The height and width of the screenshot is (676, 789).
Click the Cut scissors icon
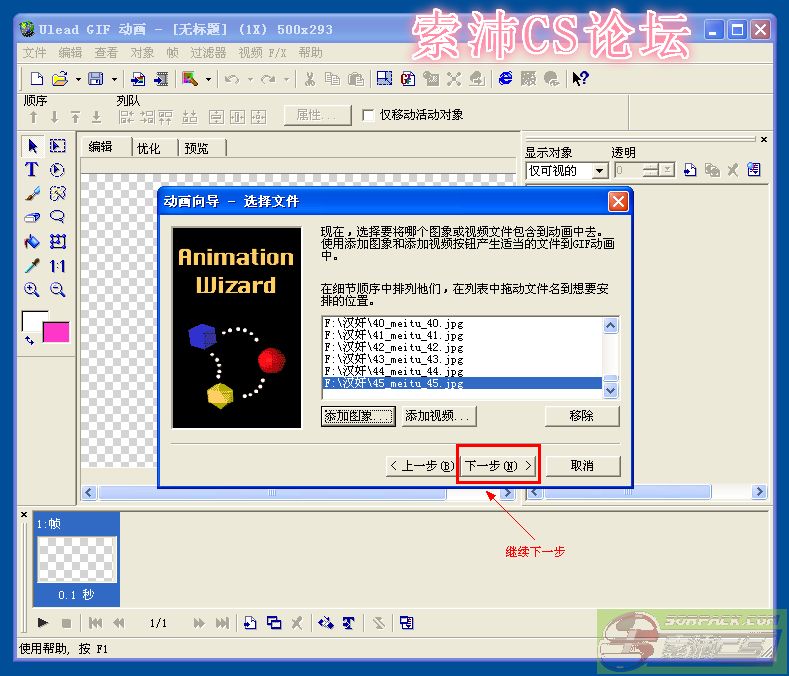click(310, 79)
